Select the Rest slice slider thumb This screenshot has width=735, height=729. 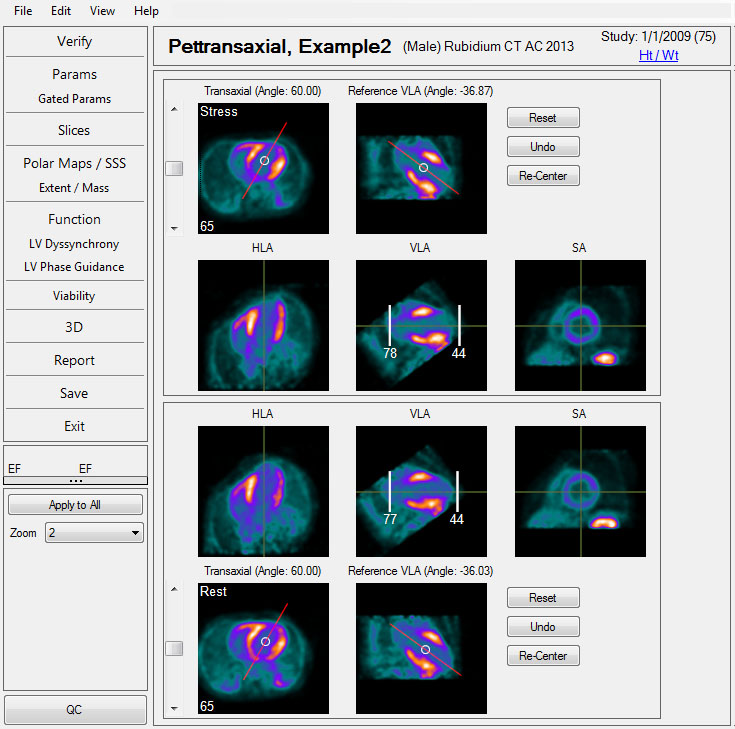pos(174,649)
